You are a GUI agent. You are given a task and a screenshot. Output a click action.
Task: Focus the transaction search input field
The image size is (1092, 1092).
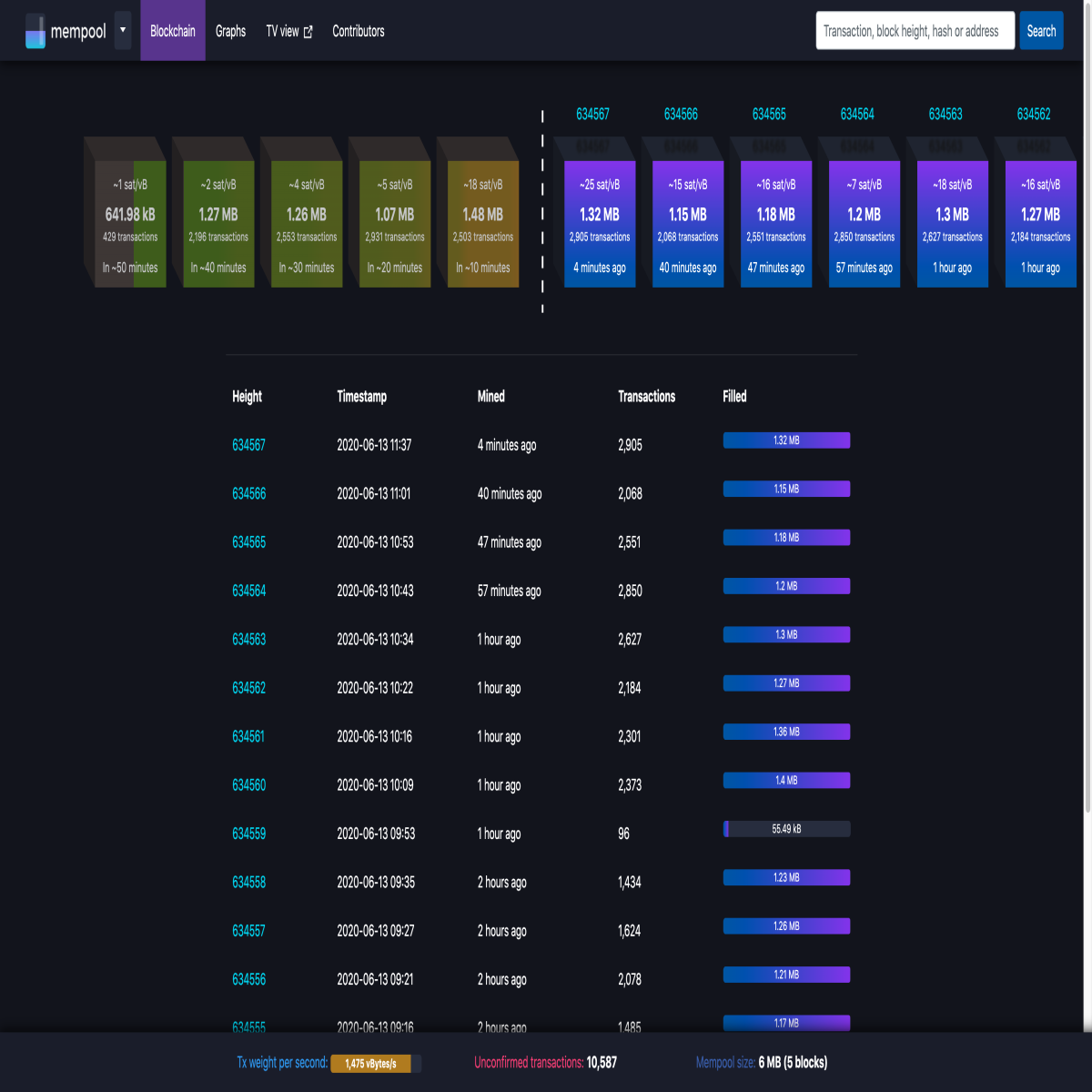tap(915, 31)
